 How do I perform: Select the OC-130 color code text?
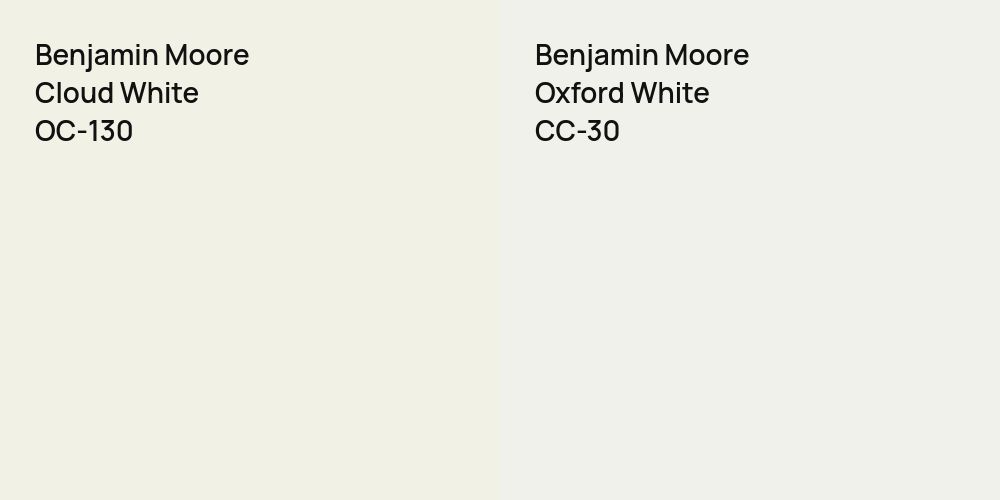84,131
